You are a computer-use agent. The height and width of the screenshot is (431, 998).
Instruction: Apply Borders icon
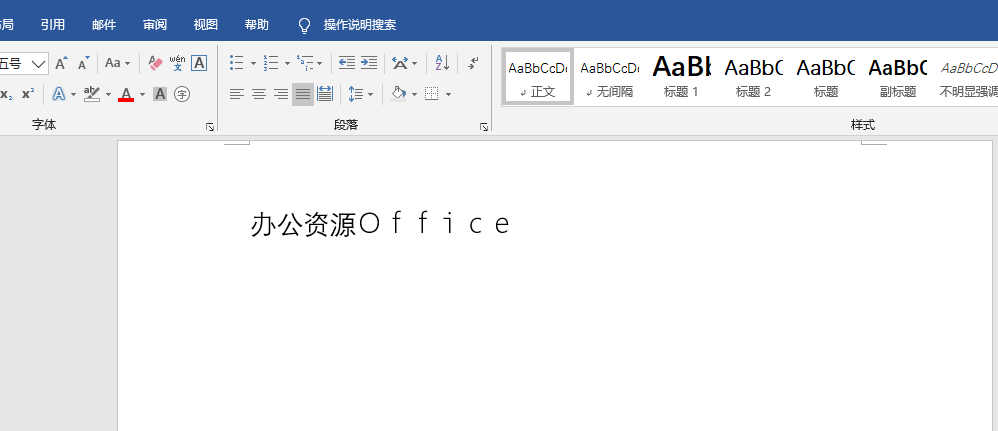(432, 94)
